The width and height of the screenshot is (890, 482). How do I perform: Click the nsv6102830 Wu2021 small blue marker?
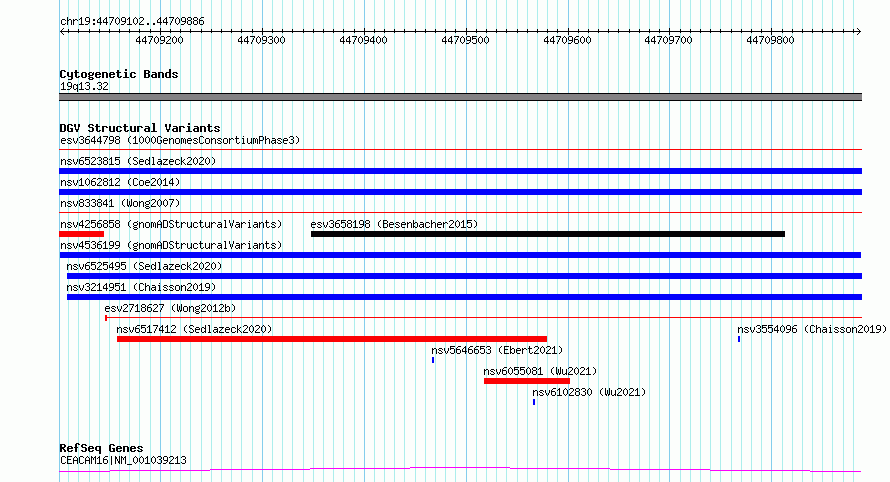pos(534,402)
